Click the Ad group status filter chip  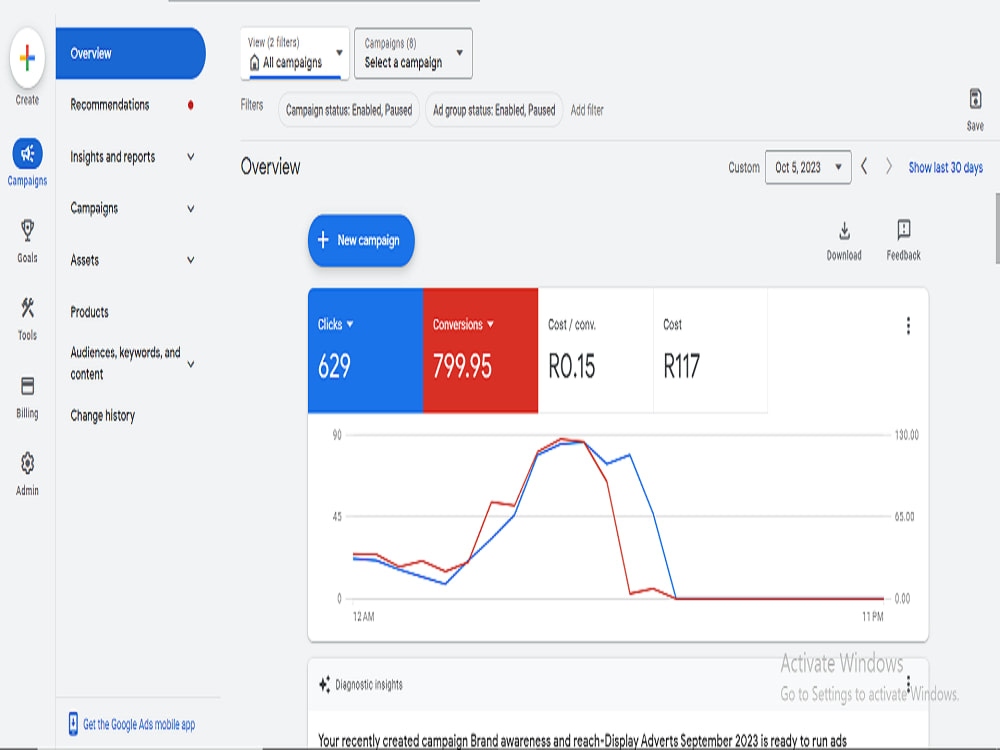494,110
